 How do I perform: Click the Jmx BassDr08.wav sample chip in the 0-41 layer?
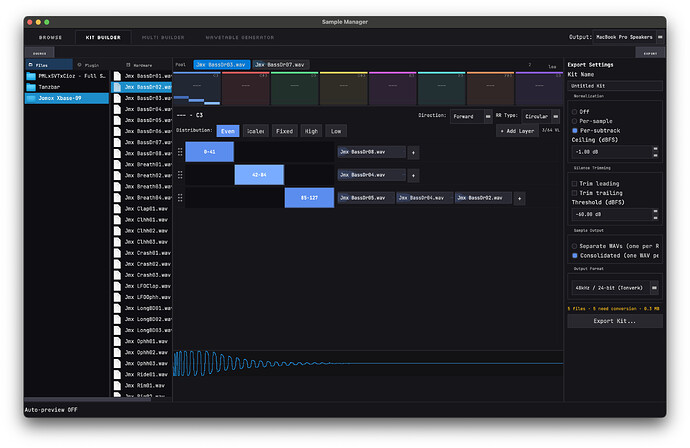click(371, 152)
